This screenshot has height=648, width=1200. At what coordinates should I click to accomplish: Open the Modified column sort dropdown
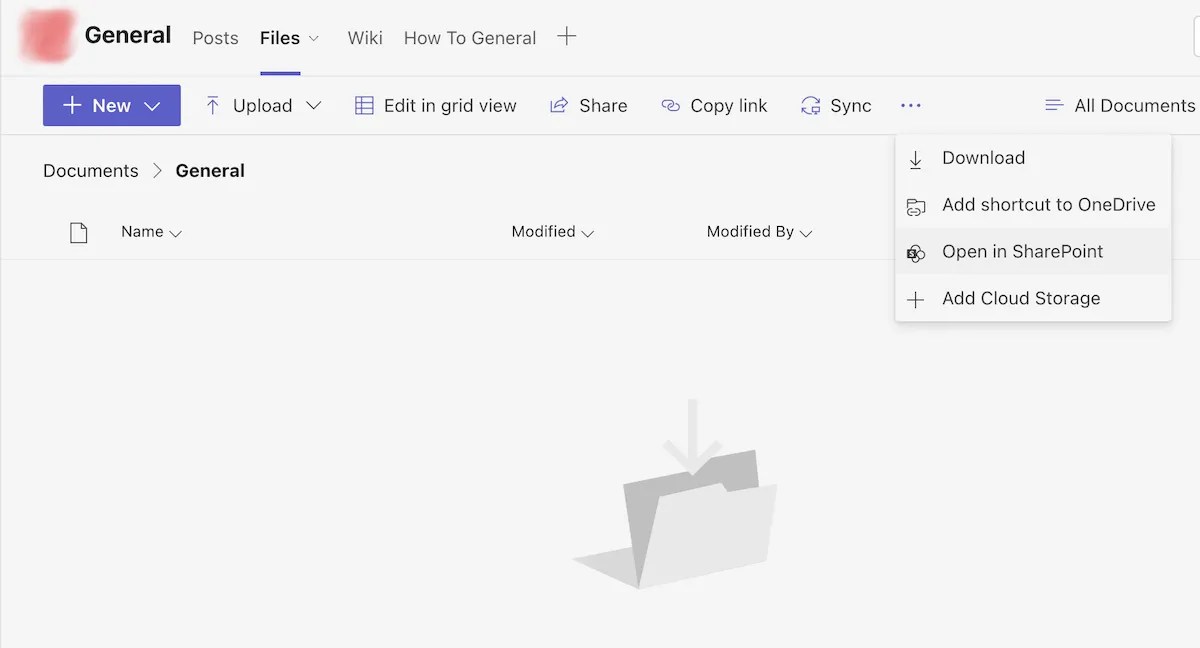click(x=590, y=231)
